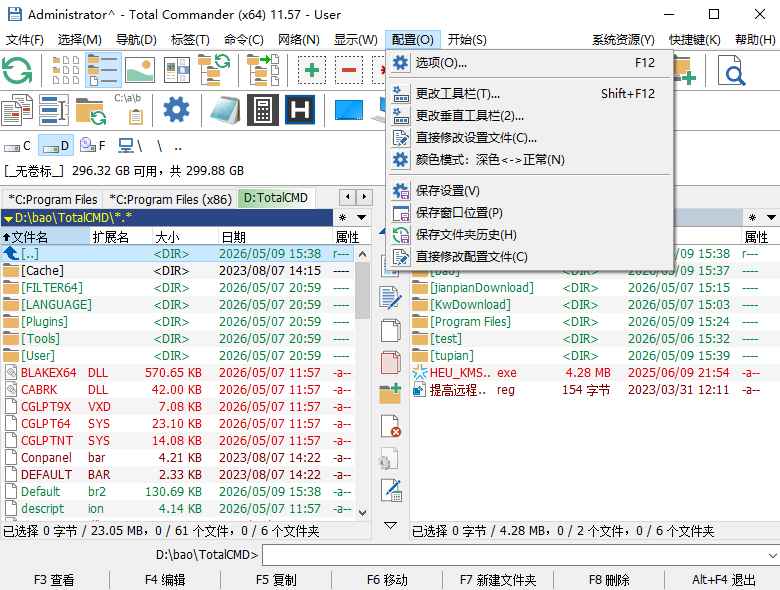Viewport: 780px width, 590px height.
Task: Click F7 新建文件夹 button
Action: (x=498, y=580)
